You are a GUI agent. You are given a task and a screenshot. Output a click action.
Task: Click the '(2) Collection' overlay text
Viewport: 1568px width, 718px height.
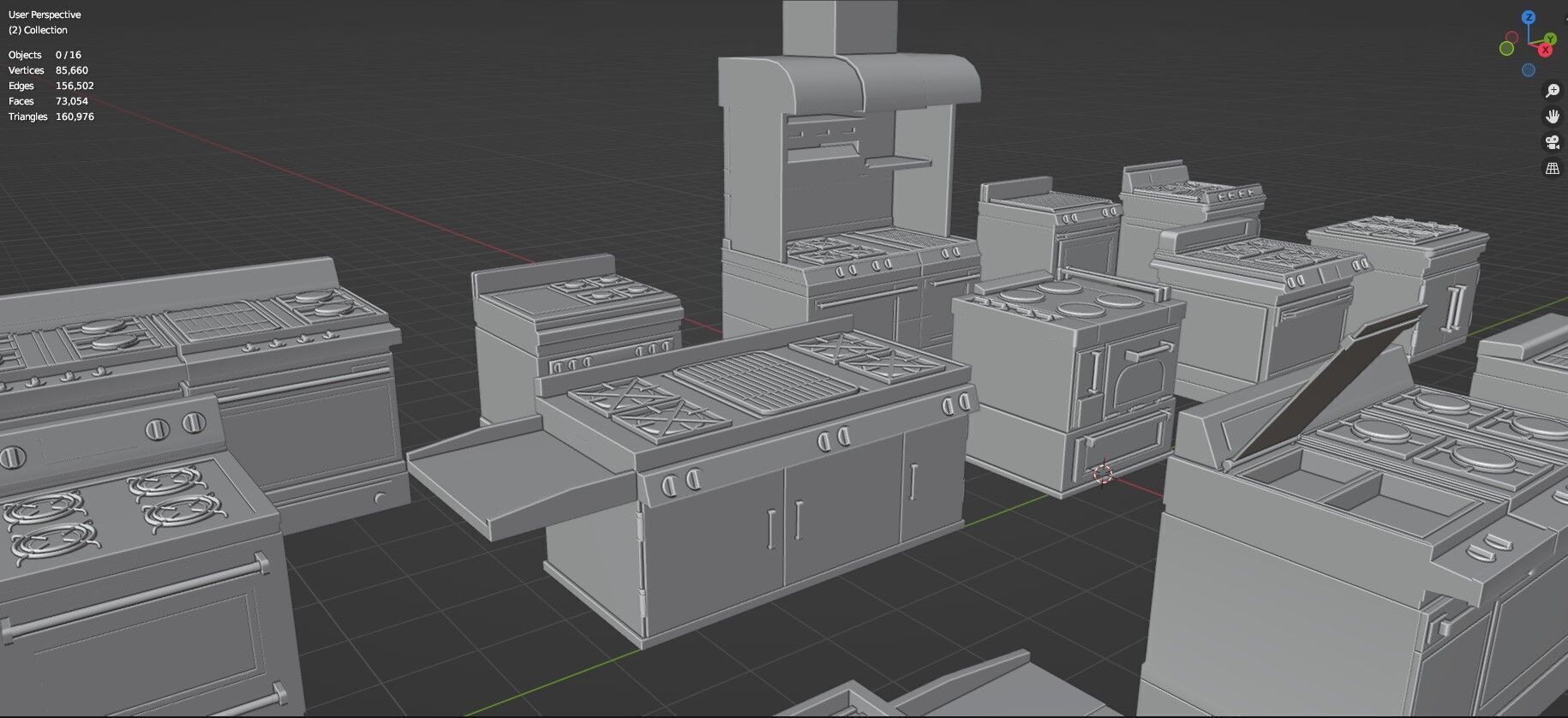38,30
